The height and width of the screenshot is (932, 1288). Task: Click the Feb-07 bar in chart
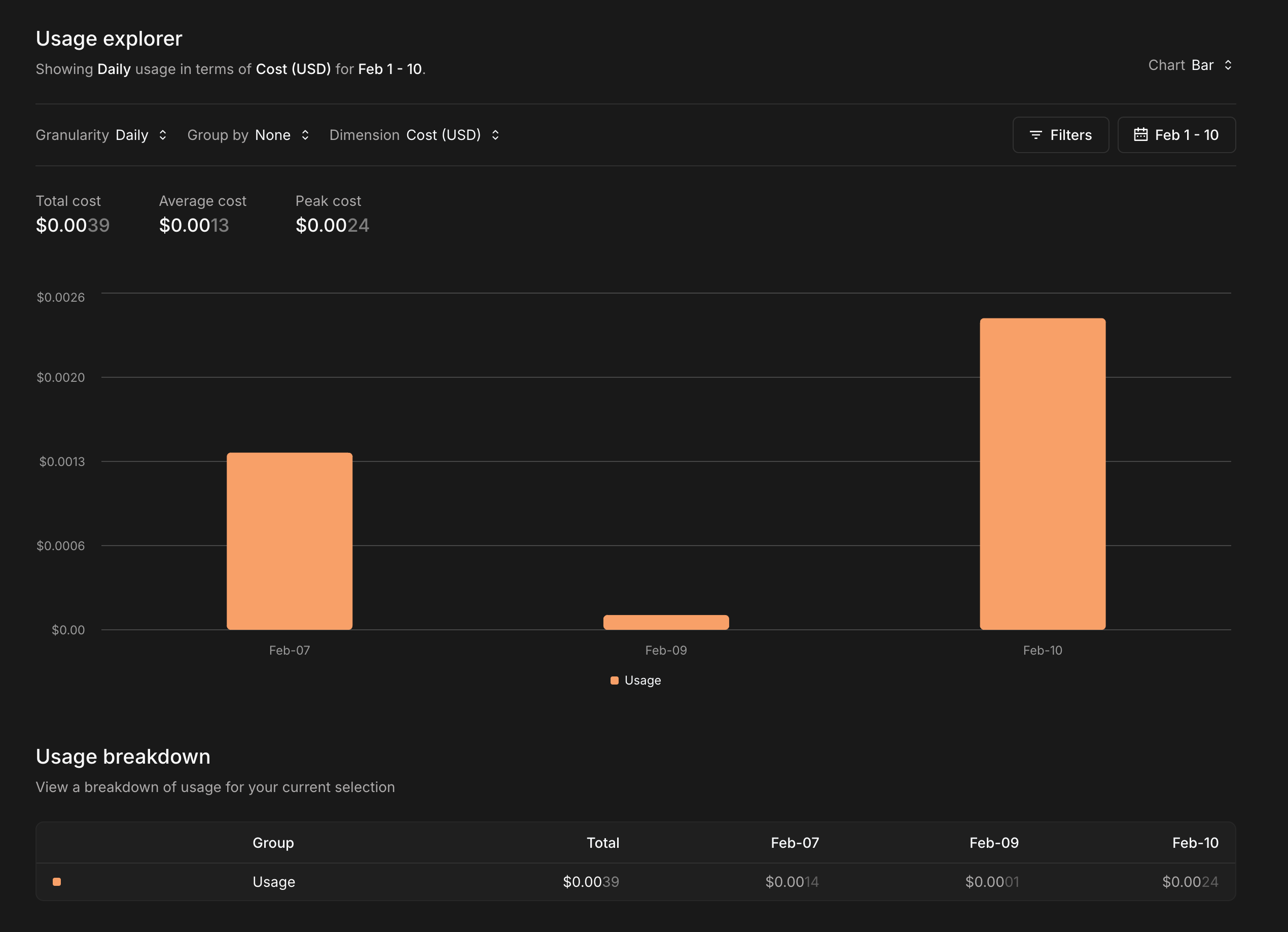[289, 541]
